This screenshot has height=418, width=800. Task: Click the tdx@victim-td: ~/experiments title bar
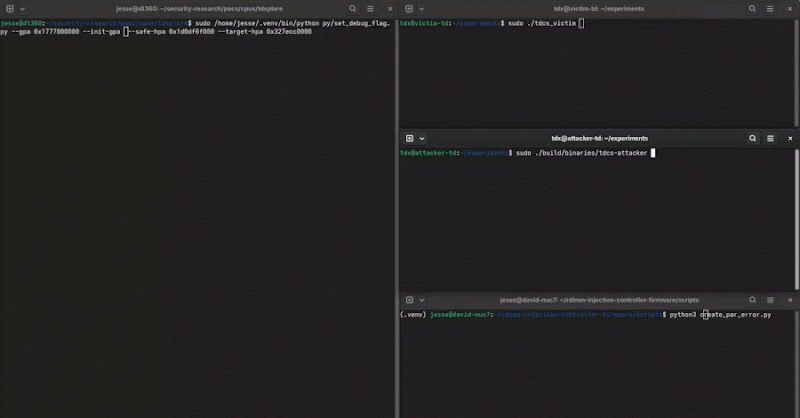pyautogui.click(x=599, y=9)
